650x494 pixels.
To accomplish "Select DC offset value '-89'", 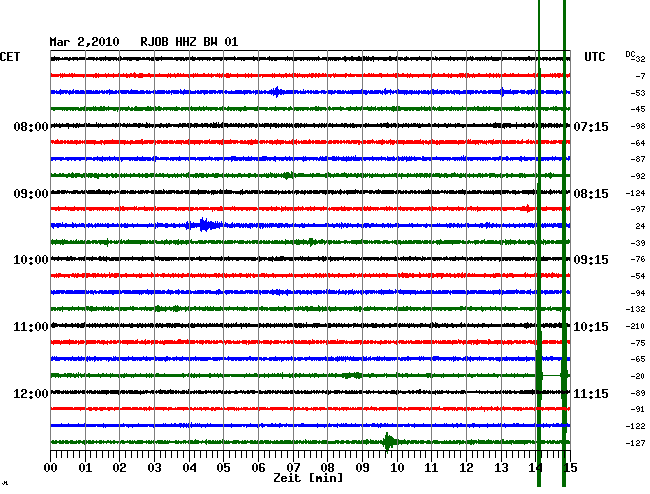I will (638, 393).
